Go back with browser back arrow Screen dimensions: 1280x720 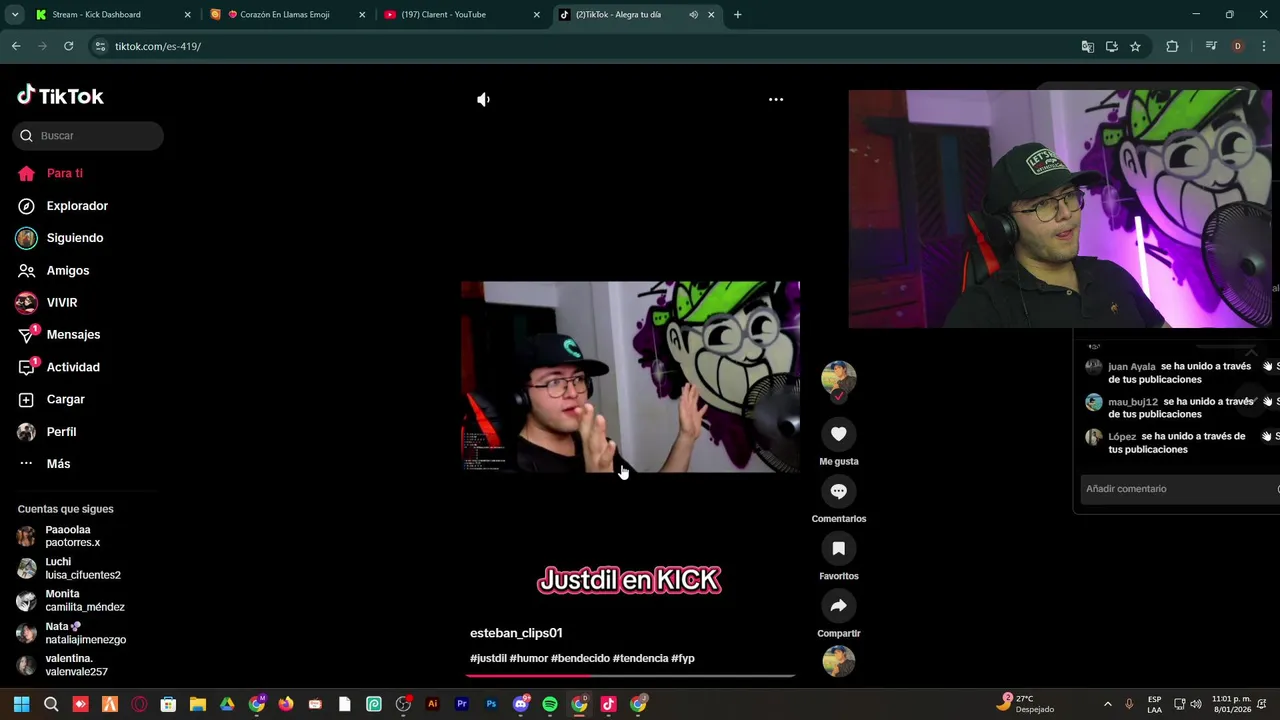pyautogui.click(x=16, y=46)
